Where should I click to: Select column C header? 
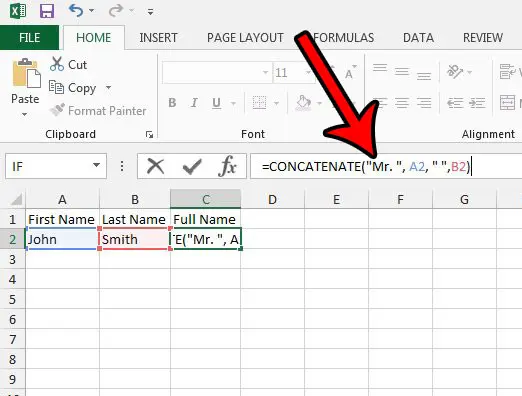click(206, 199)
